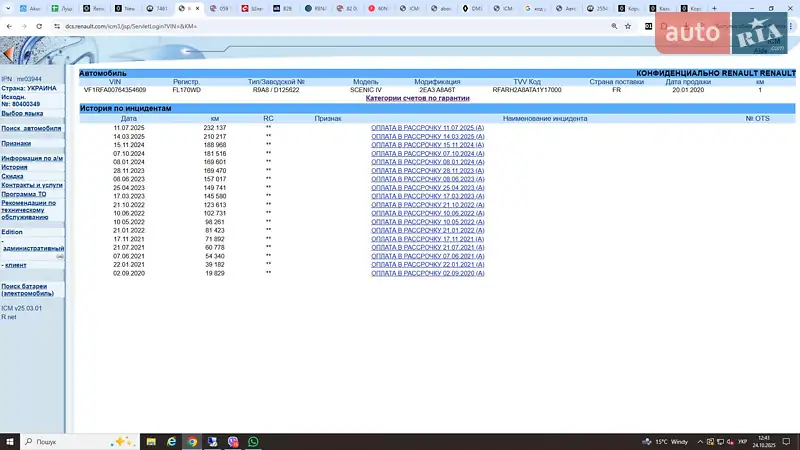Go to Контракты и услуги section
The image size is (800, 450).
point(32,185)
